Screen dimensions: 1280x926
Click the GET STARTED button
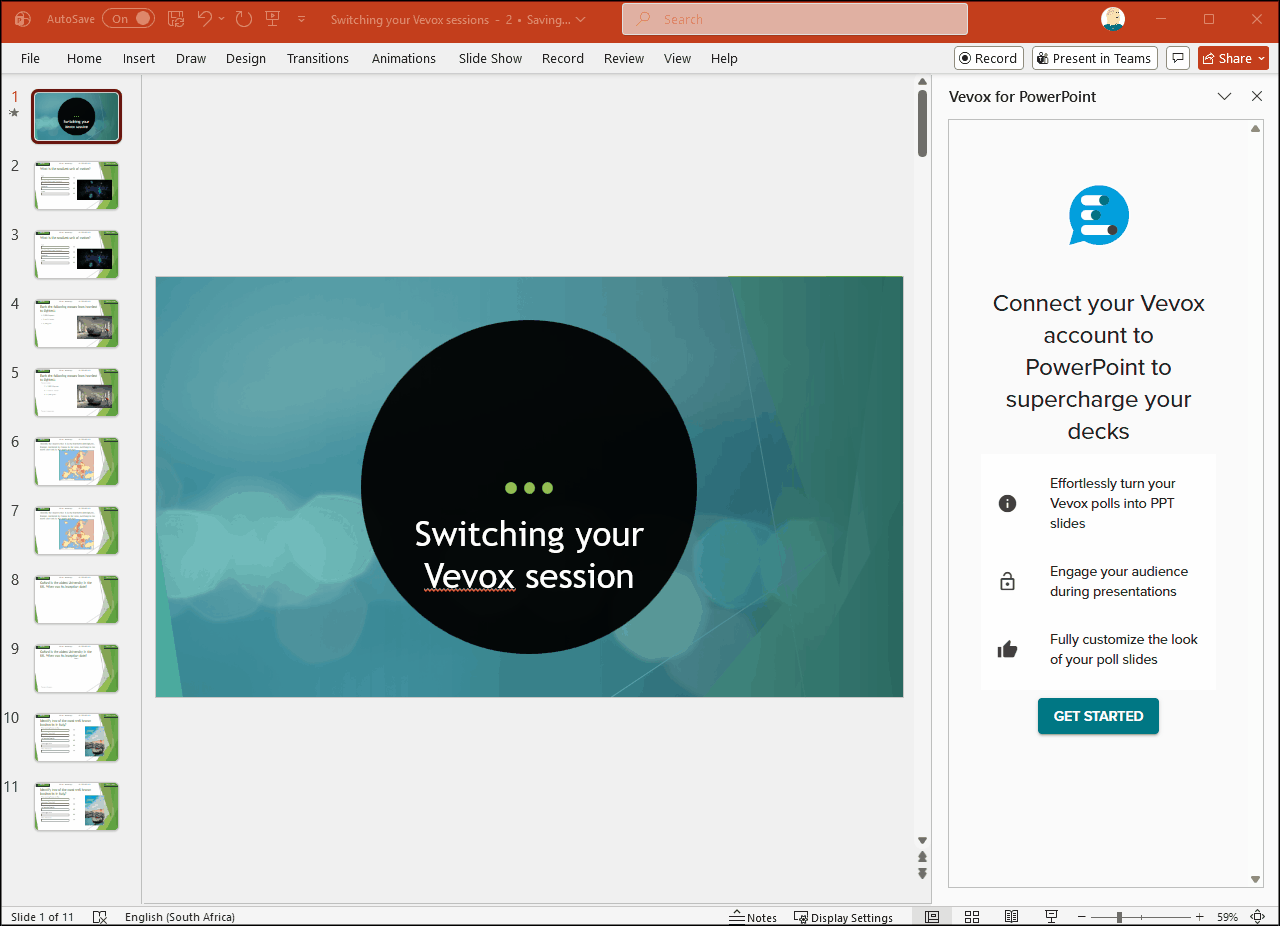coord(1098,716)
